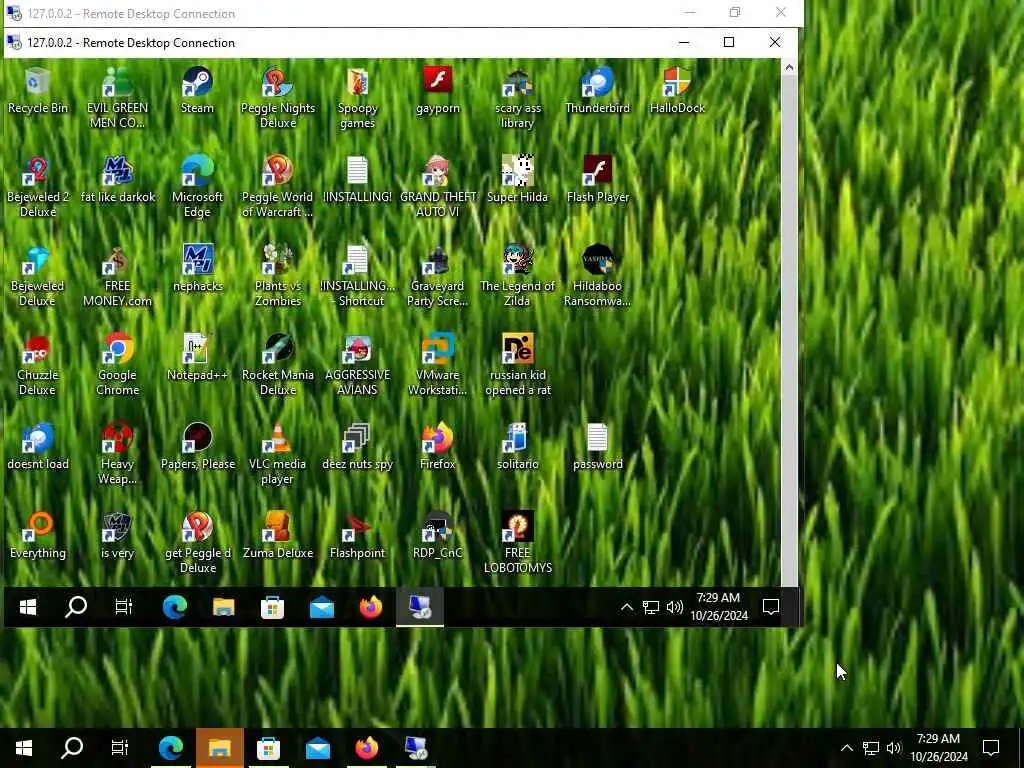The width and height of the screenshot is (1024, 768).
Task: Open Mail from the remote taskbar
Action: coord(321,607)
